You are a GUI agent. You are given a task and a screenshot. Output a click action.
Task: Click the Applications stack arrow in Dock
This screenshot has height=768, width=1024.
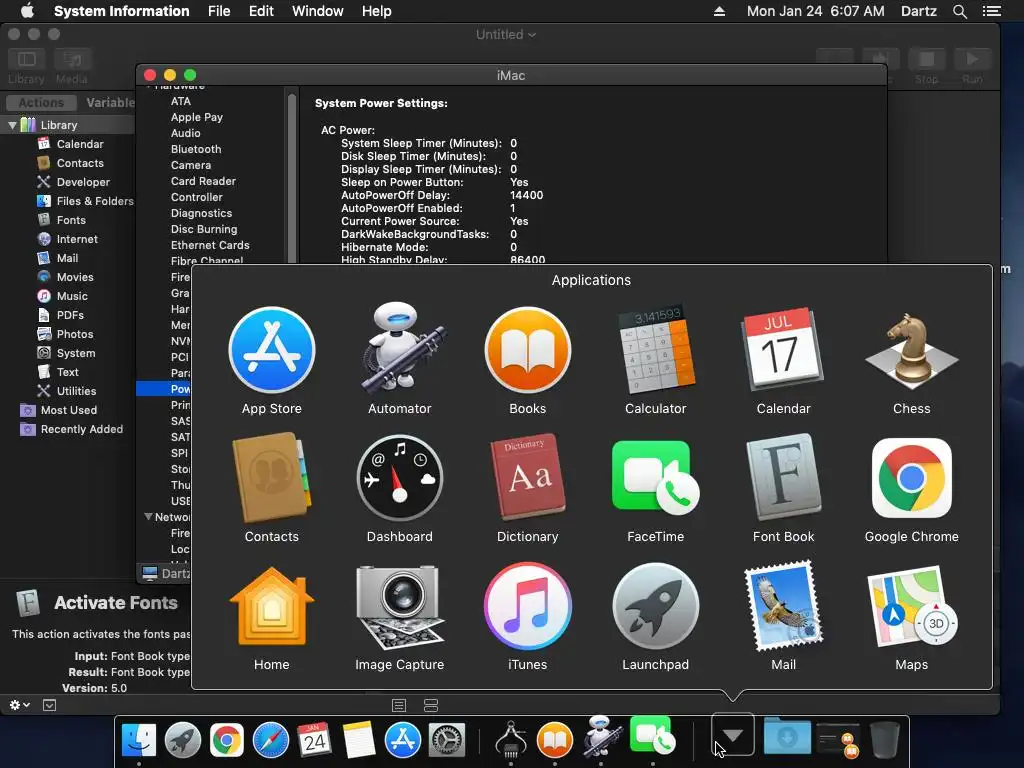[733, 735]
